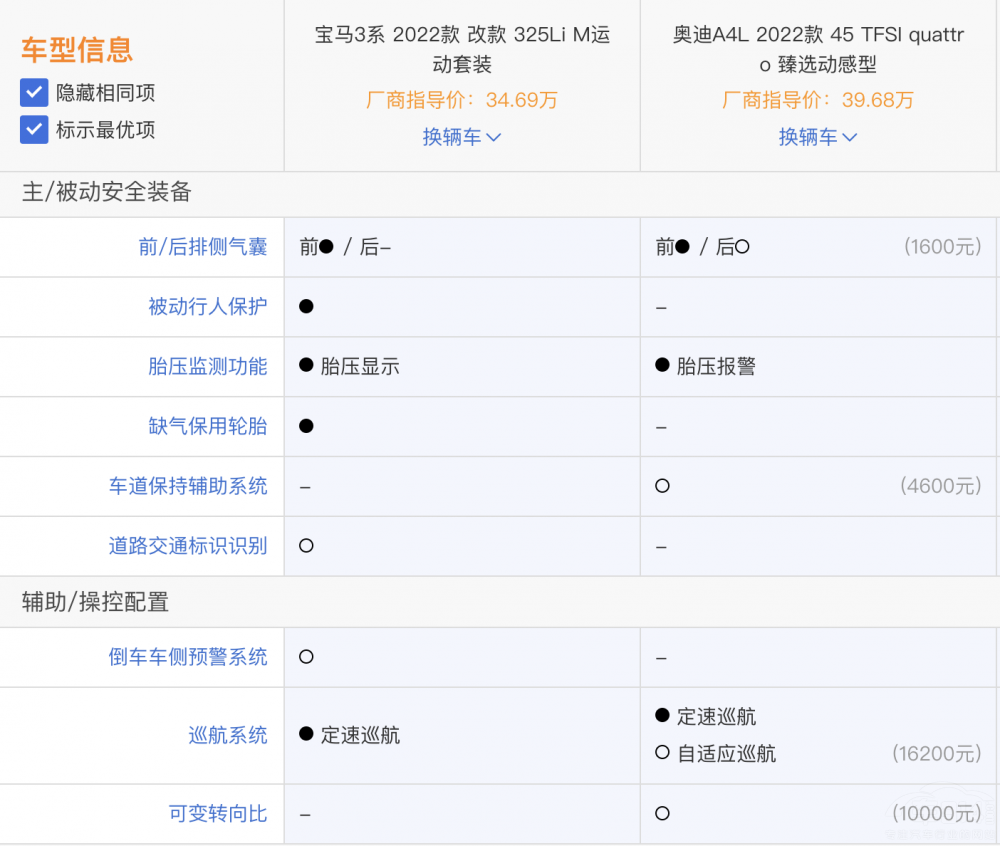Click the 巡航系统 row label

click(x=228, y=736)
